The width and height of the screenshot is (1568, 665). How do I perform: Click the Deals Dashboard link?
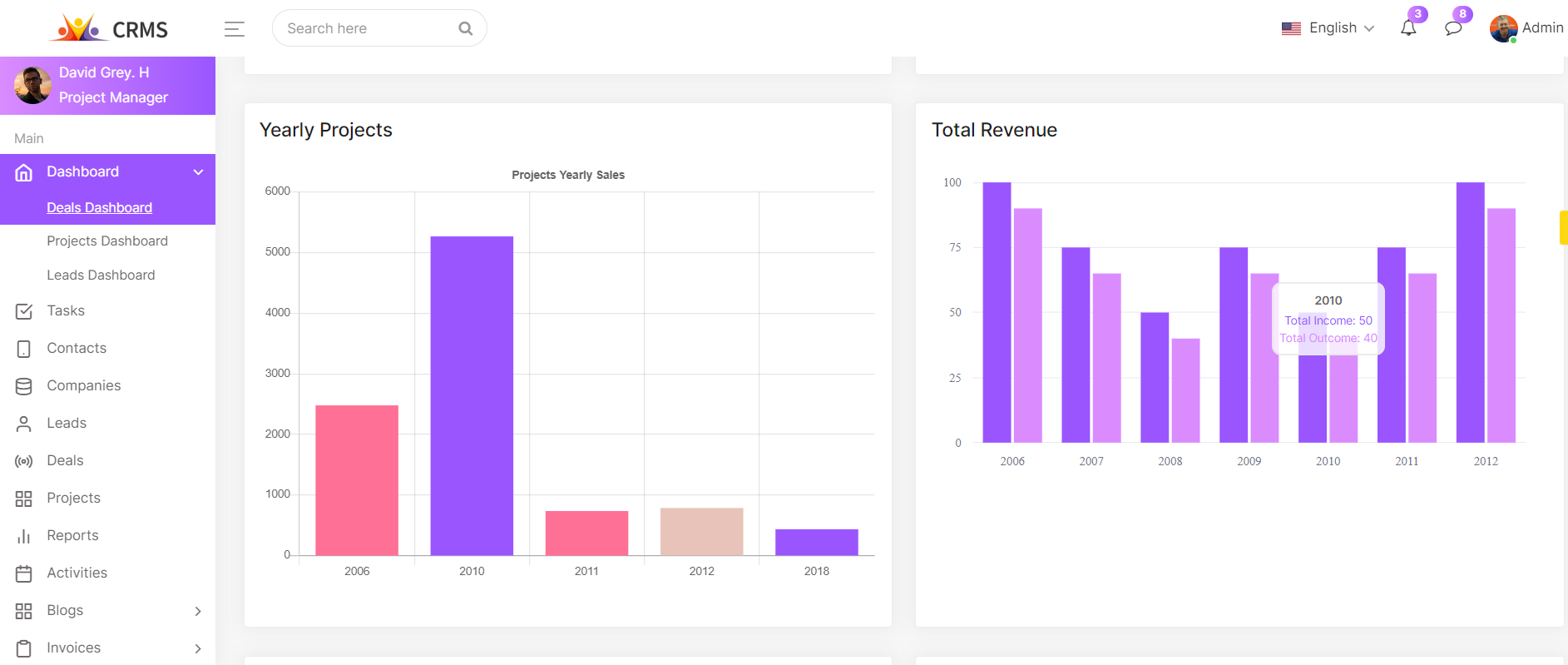point(99,208)
